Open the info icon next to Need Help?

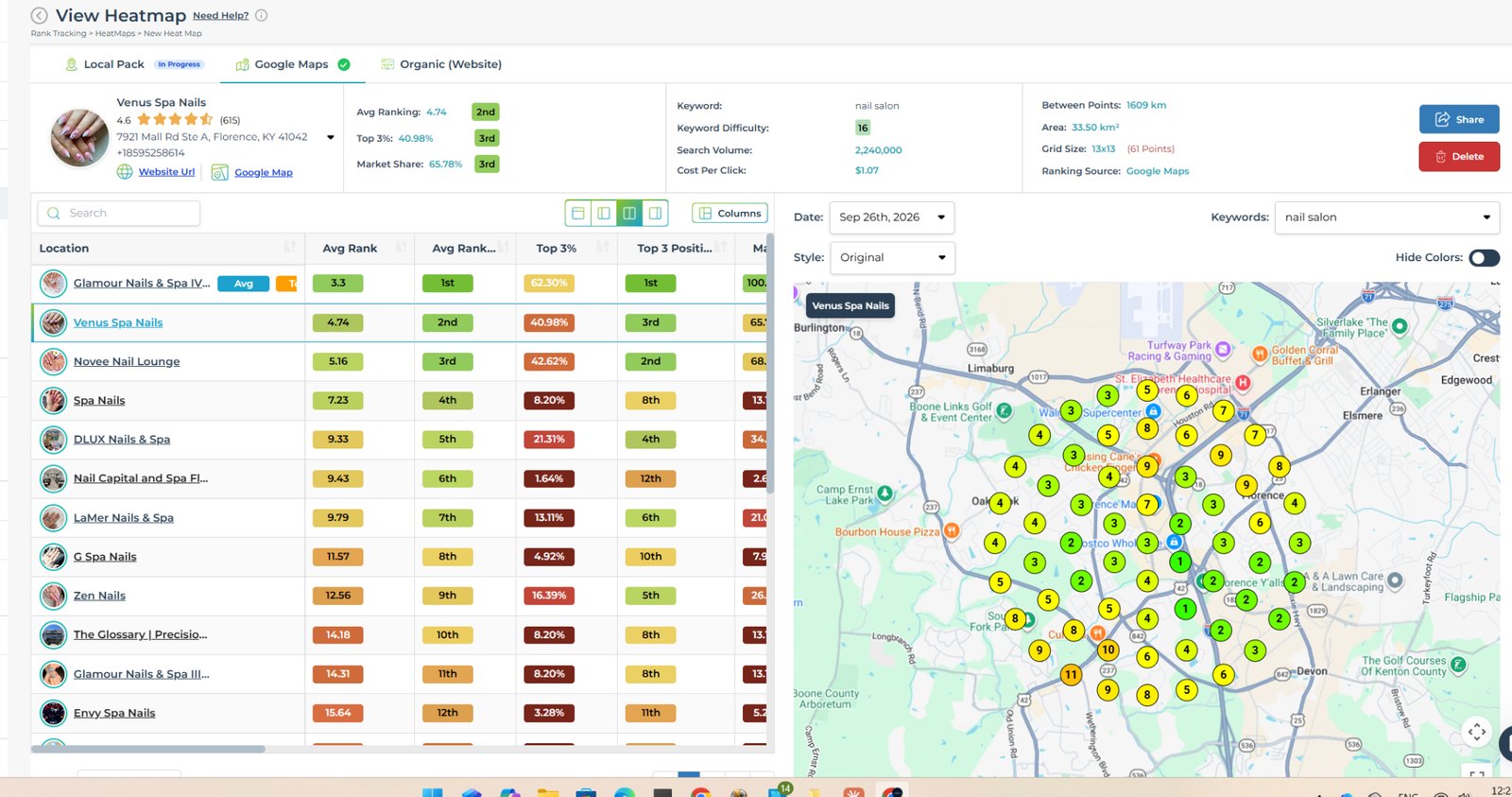262,15
